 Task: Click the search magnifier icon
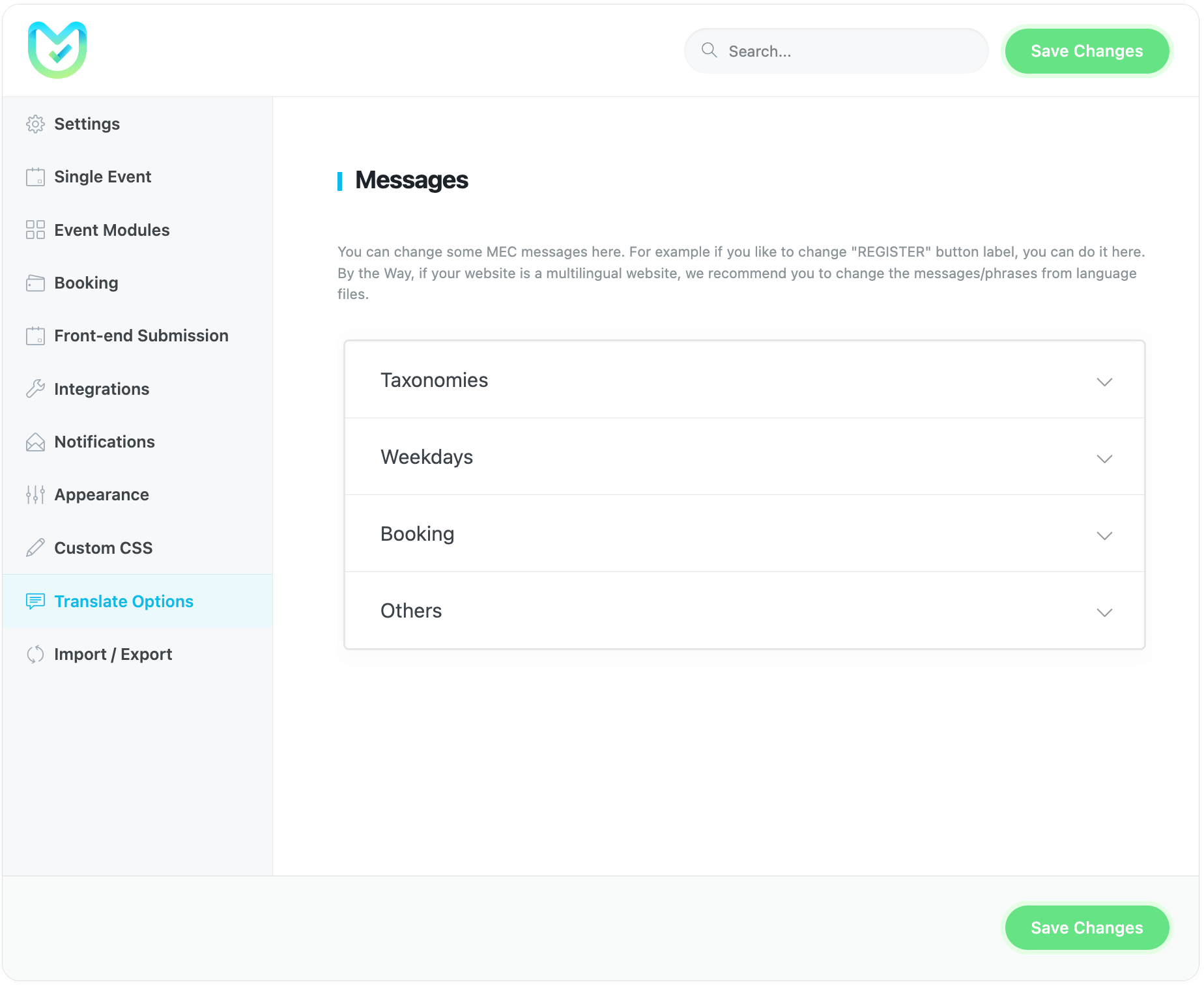click(709, 51)
